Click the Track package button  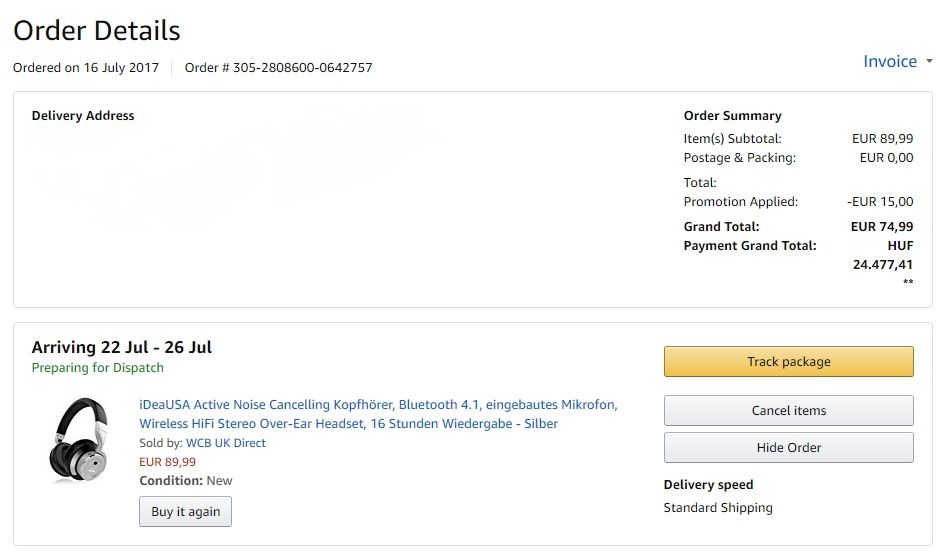788,362
